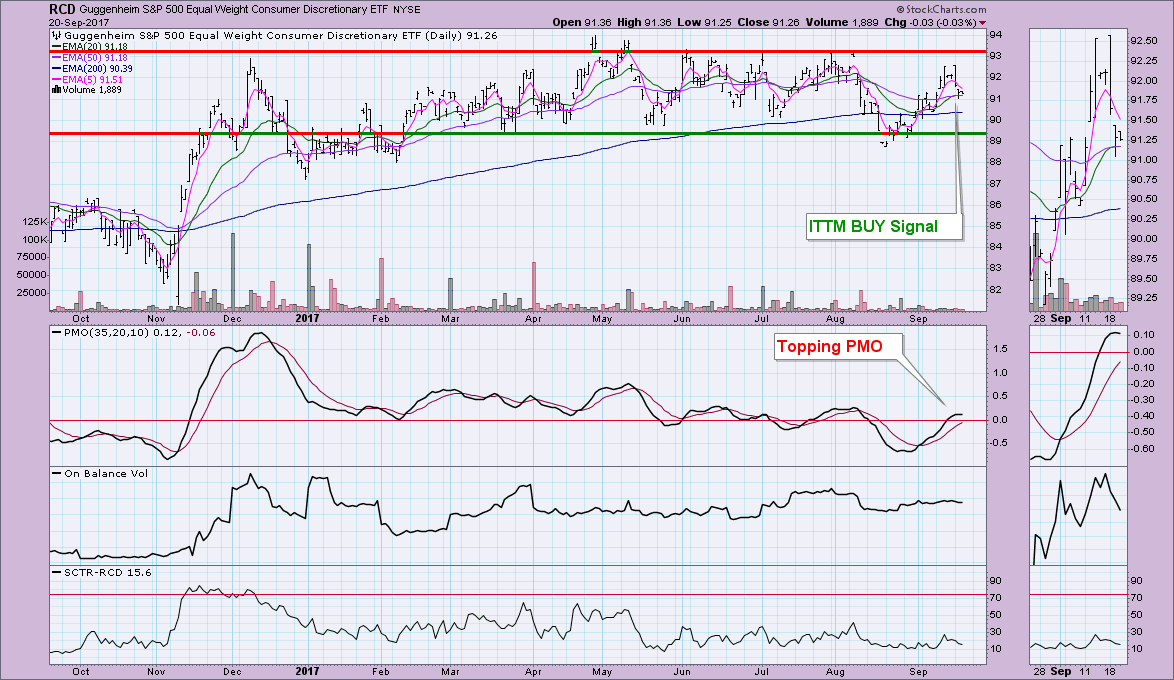Click the Aug label below the price panel
The height and width of the screenshot is (680, 1174).
click(x=835, y=318)
